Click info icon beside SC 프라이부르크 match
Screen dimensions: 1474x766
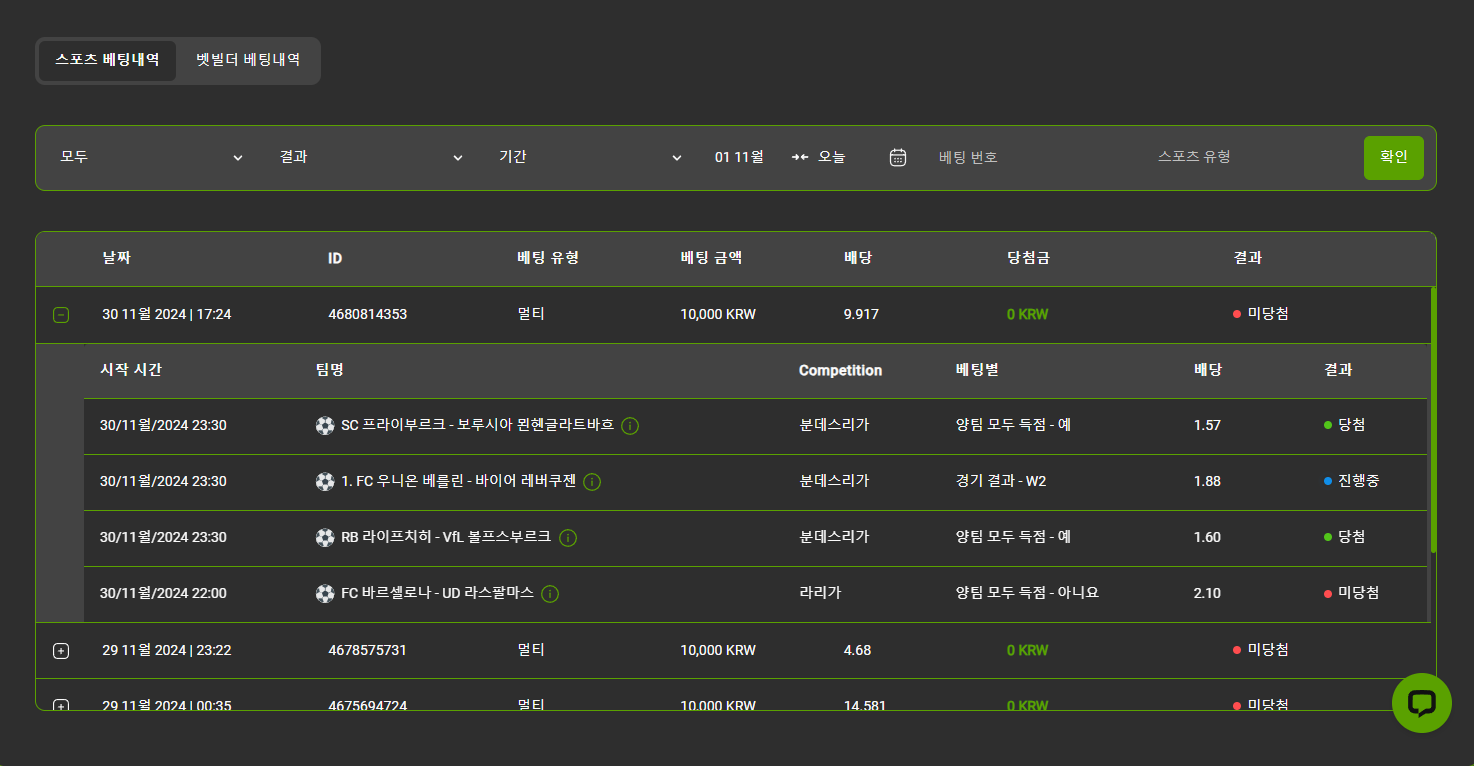[x=630, y=426]
